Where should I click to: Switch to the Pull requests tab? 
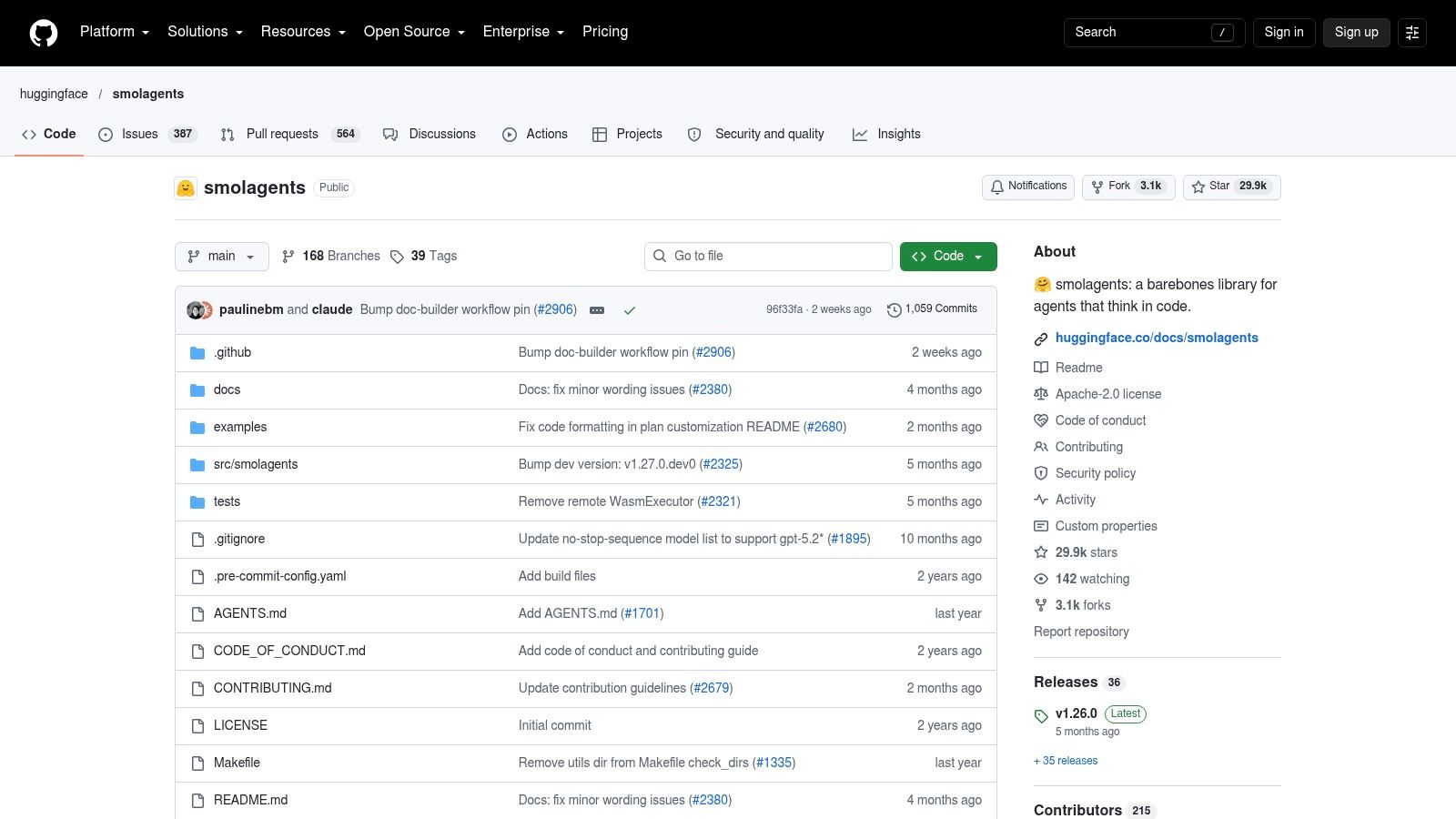coord(290,134)
